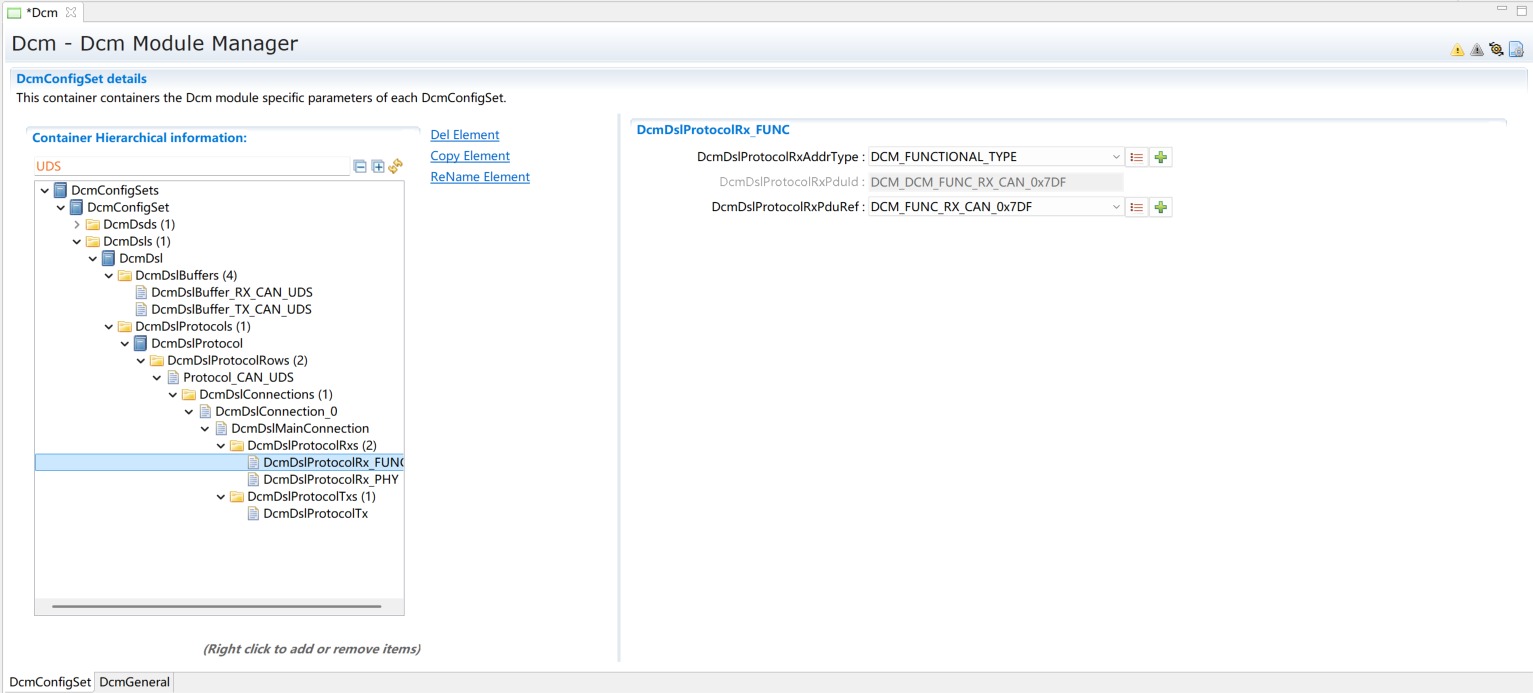Image resolution: width=1533 pixels, height=693 pixels.
Task: Open the DcmDslProtocolRxPduRef dropdown
Action: (x=1116, y=207)
